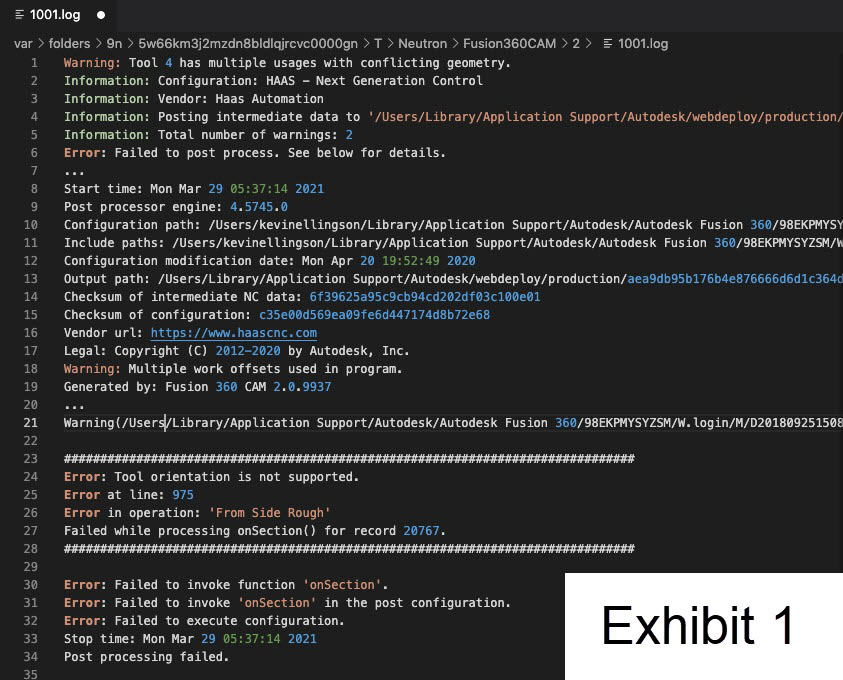Click on the 'Post processing failed.' line

coord(146,657)
